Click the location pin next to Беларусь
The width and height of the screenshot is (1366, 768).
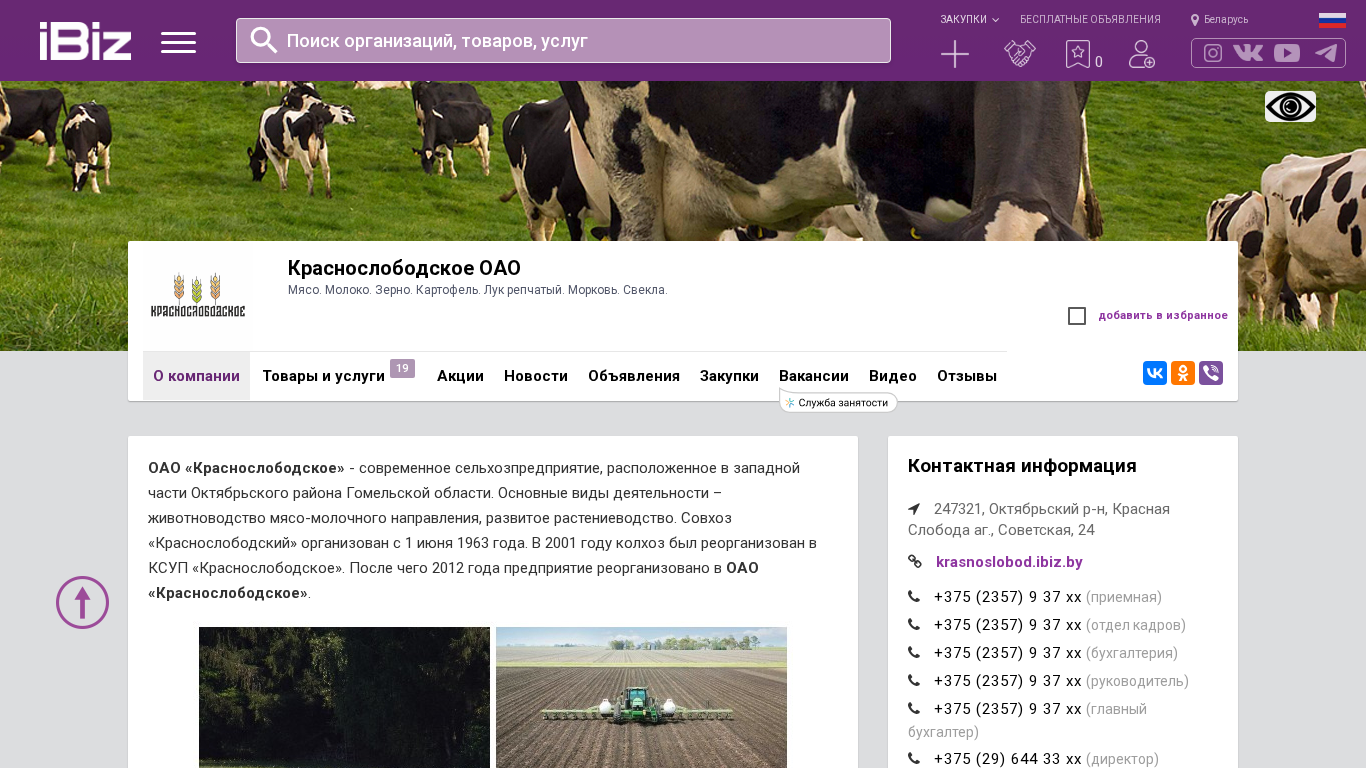1195,20
